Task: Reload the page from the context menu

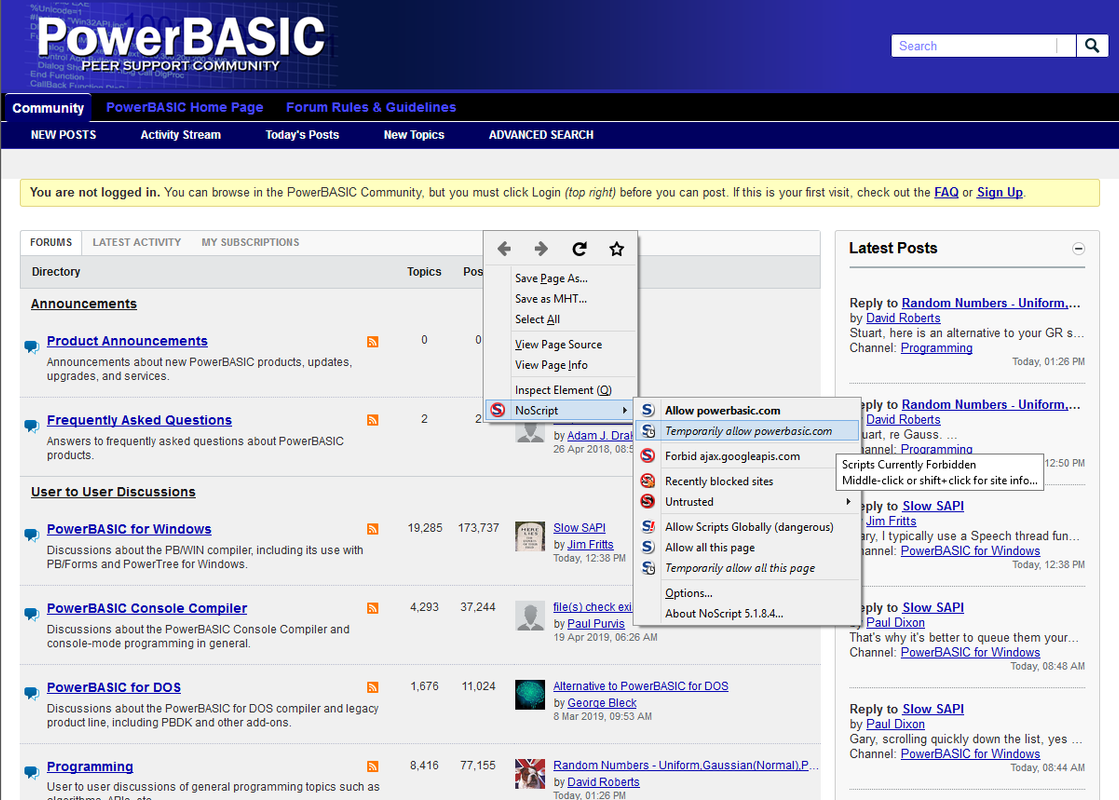Action: click(579, 248)
